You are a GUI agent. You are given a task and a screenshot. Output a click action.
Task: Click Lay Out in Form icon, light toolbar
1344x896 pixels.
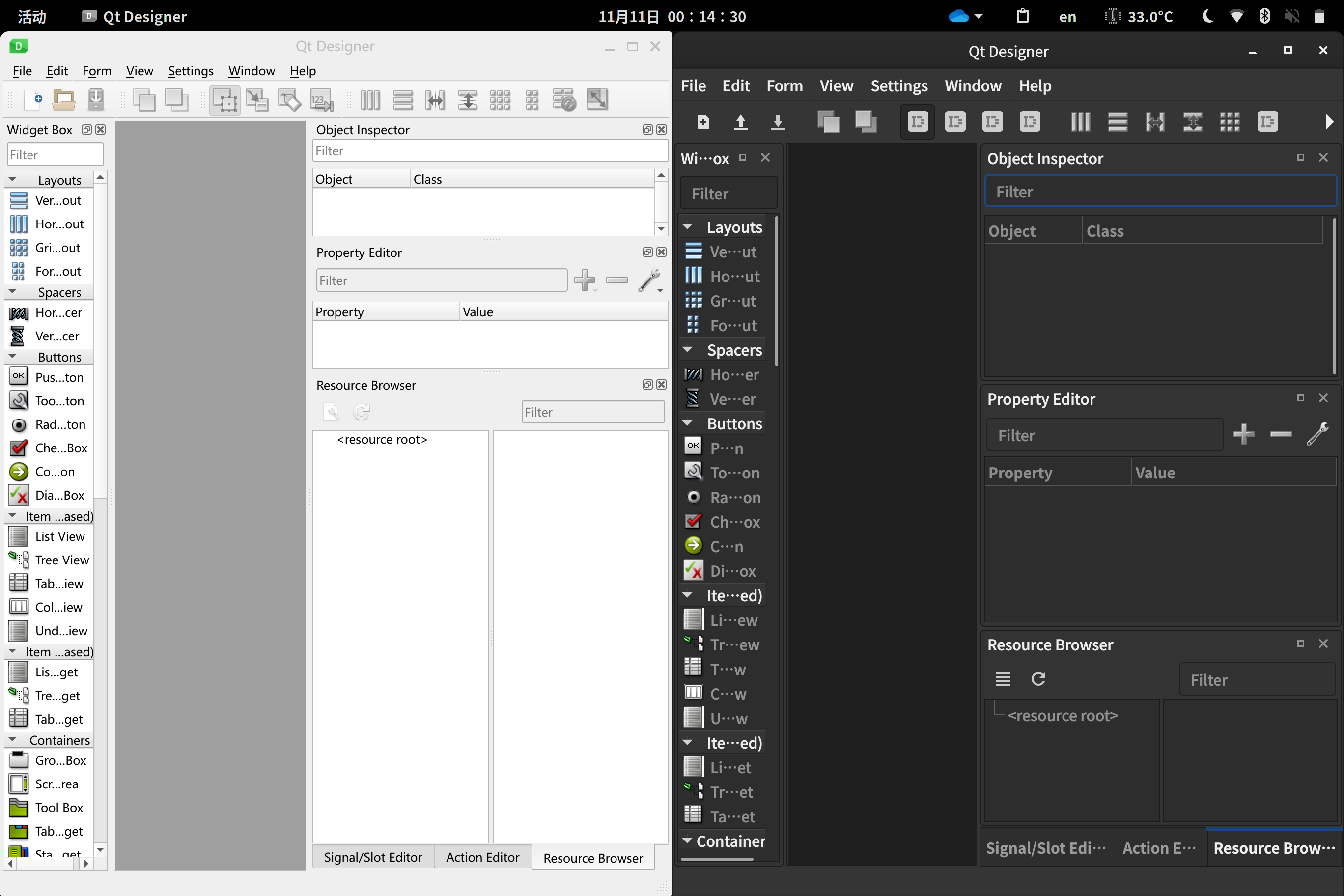532,101
